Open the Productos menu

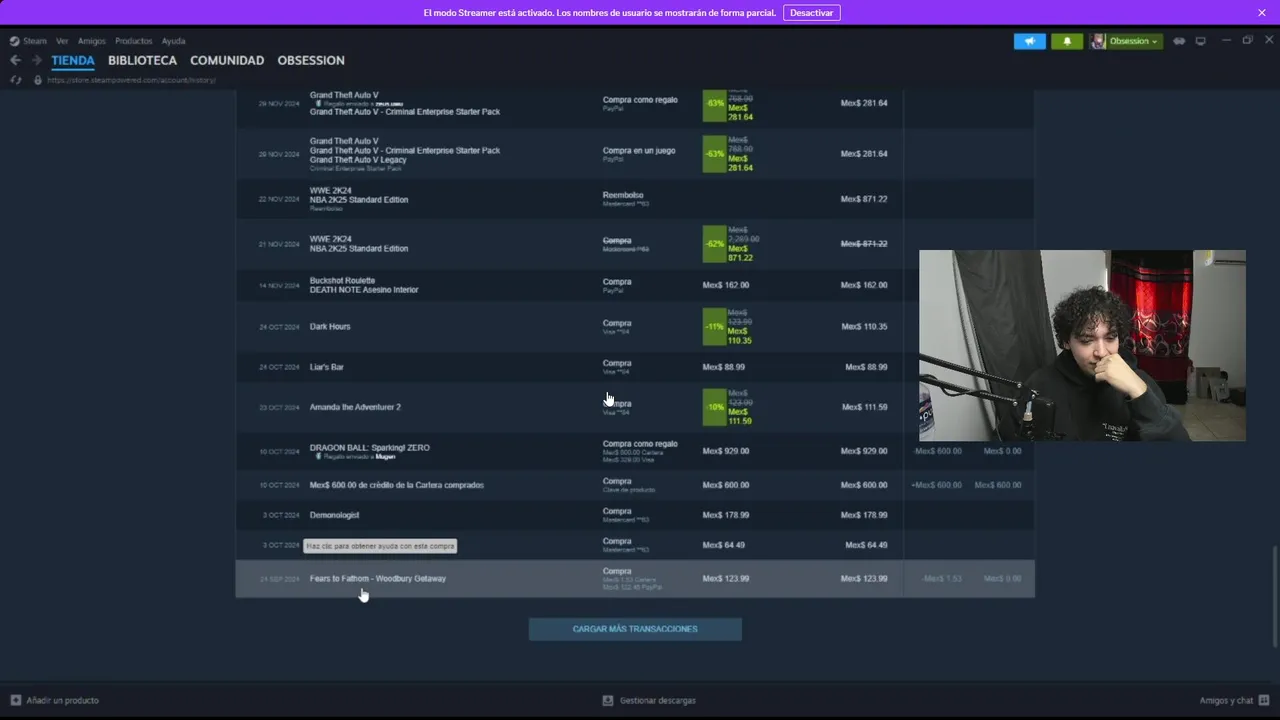[x=134, y=41]
